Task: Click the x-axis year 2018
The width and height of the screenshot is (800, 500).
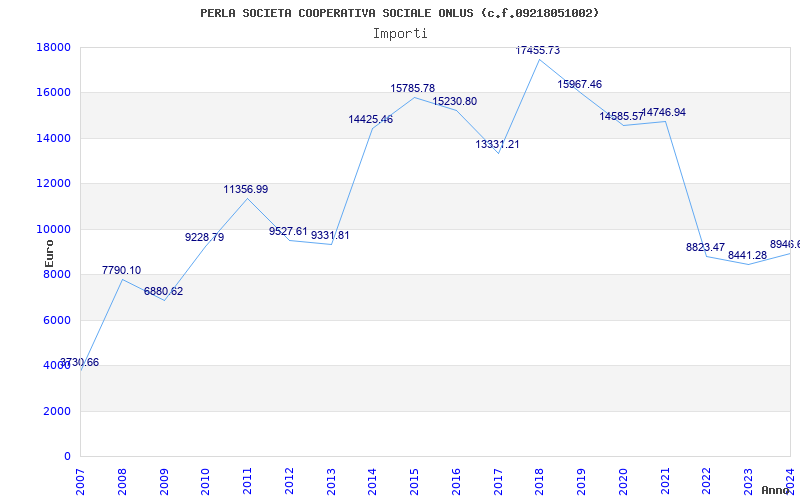Action: point(540,482)
